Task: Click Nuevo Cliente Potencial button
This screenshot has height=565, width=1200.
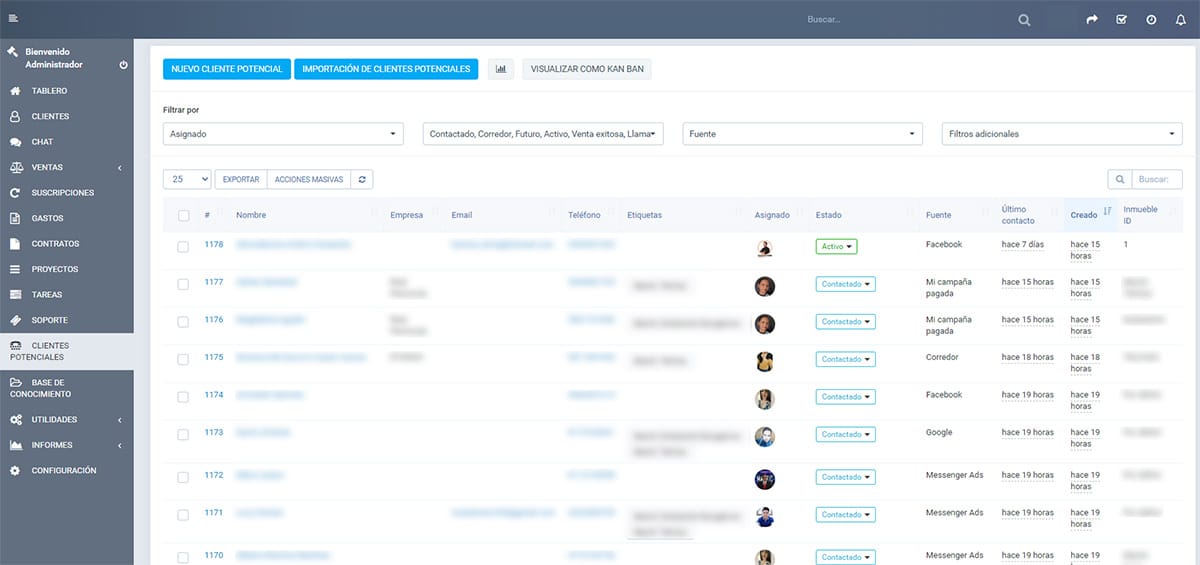Action: tap(227, 69)
